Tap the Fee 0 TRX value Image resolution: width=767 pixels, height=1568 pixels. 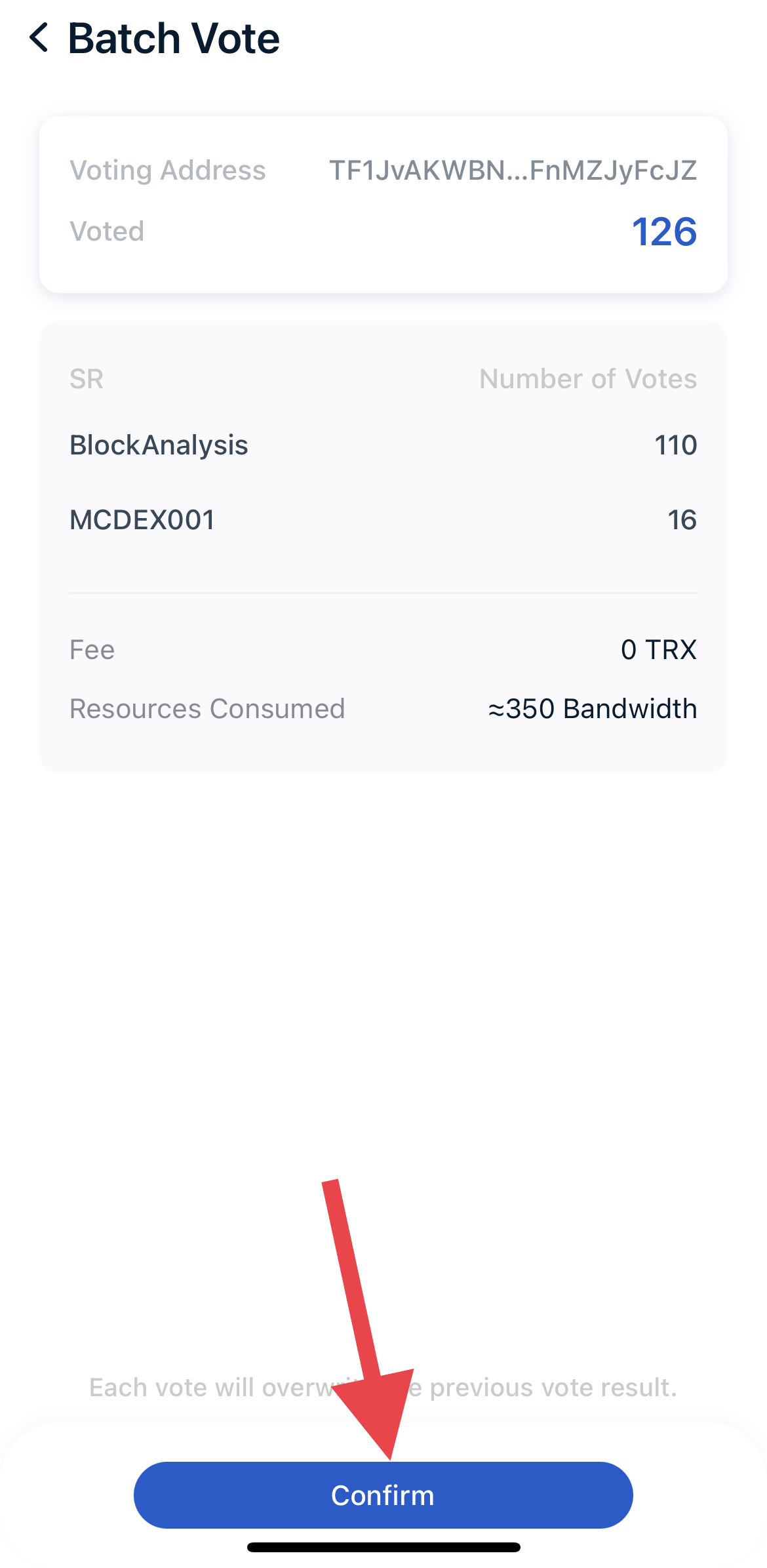659,650
